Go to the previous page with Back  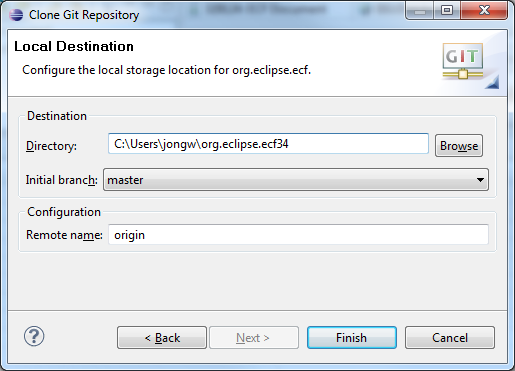pos(162,338)
